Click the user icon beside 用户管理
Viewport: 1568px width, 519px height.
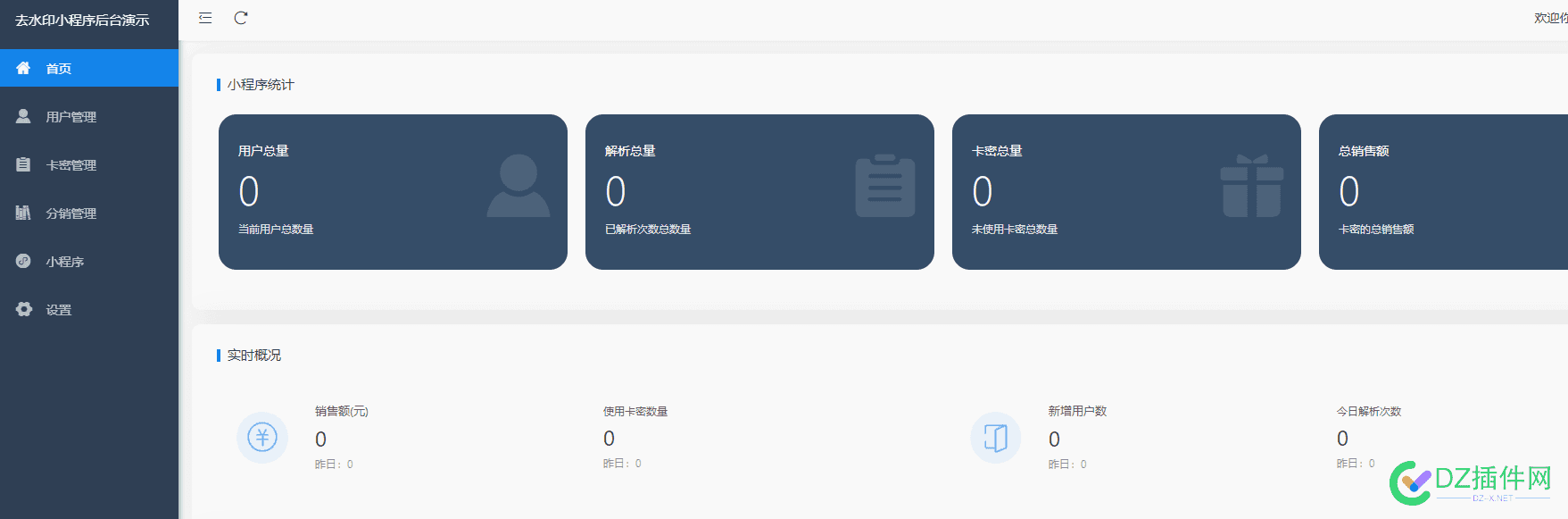[x=23, y=116]
